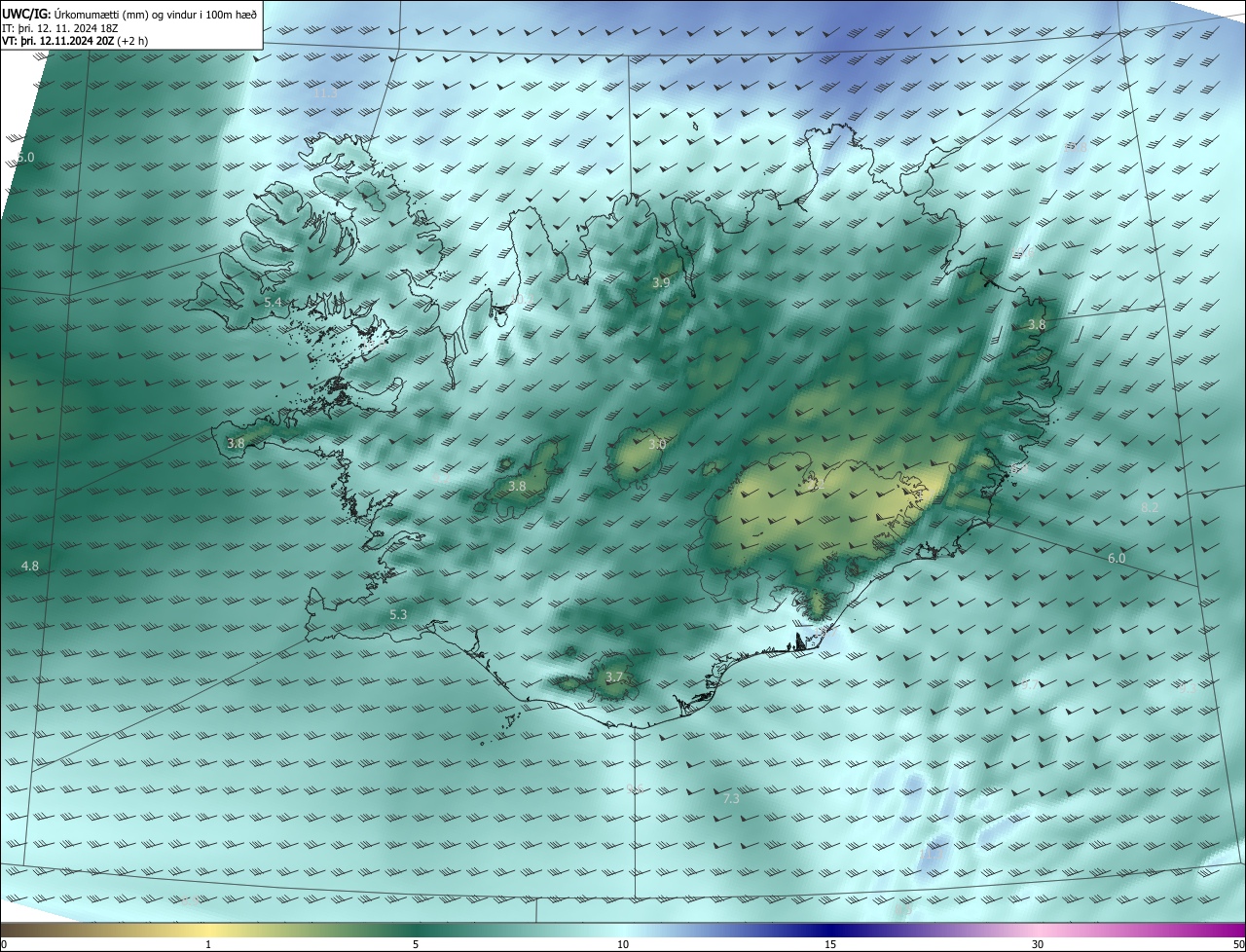Click the 7.3 value south of Iceland
The height and width of the screenshot is (952, 1246).
tap(732, 799)
